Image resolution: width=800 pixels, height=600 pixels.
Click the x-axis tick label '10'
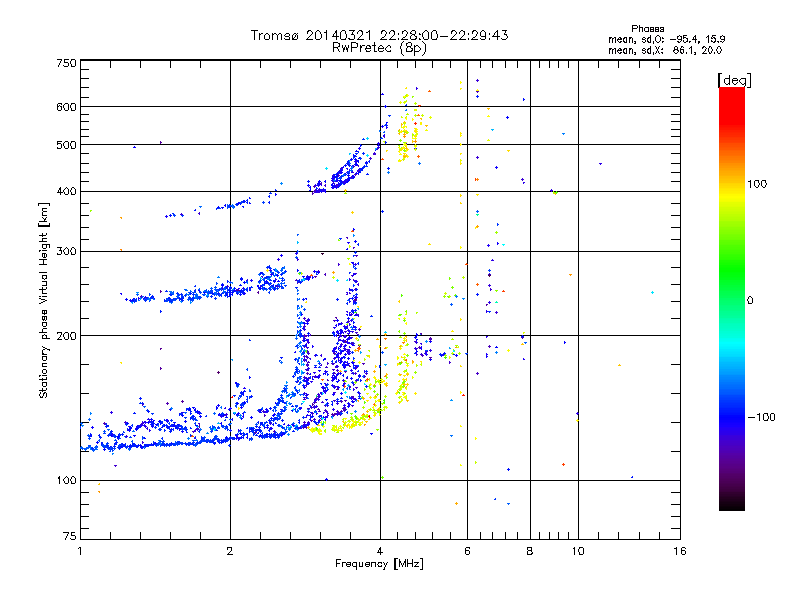click(x=578, y=551)
